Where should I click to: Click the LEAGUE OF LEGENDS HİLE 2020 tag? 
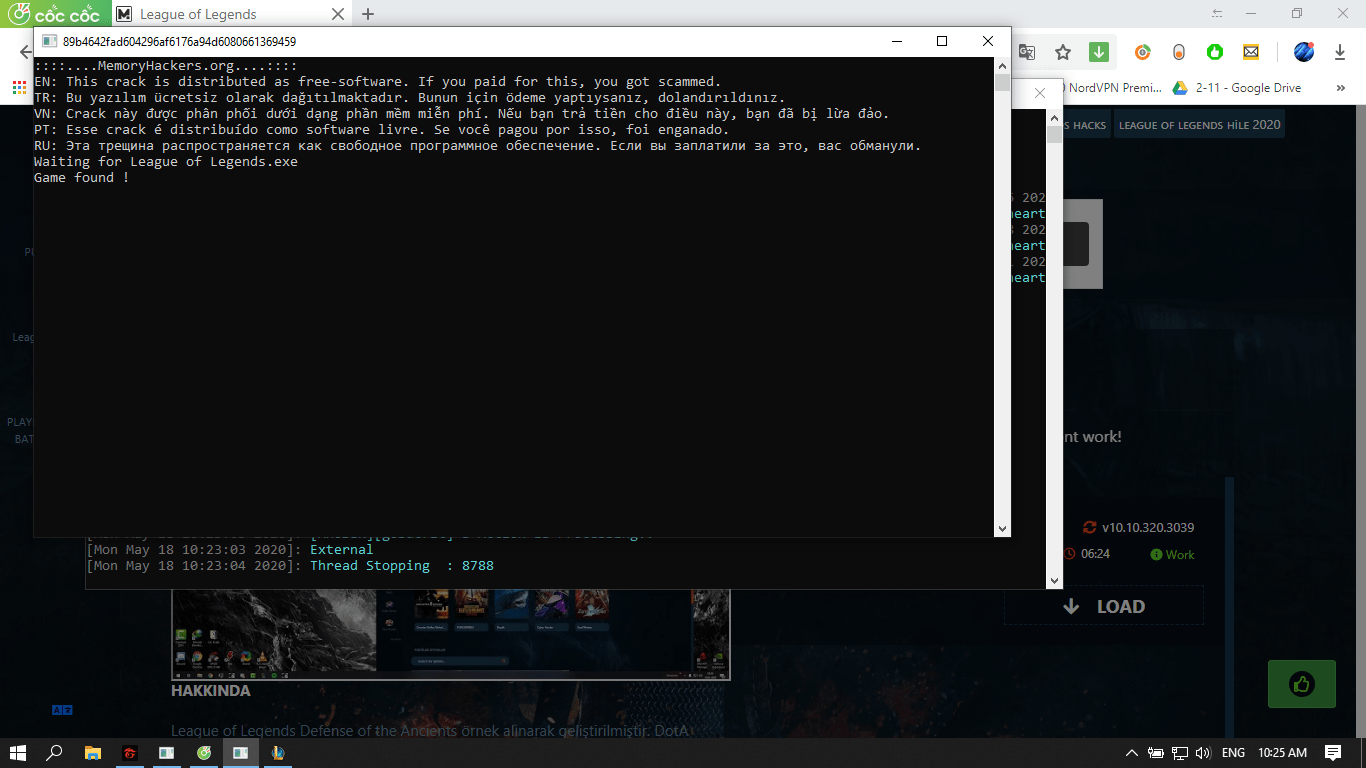1199,125
